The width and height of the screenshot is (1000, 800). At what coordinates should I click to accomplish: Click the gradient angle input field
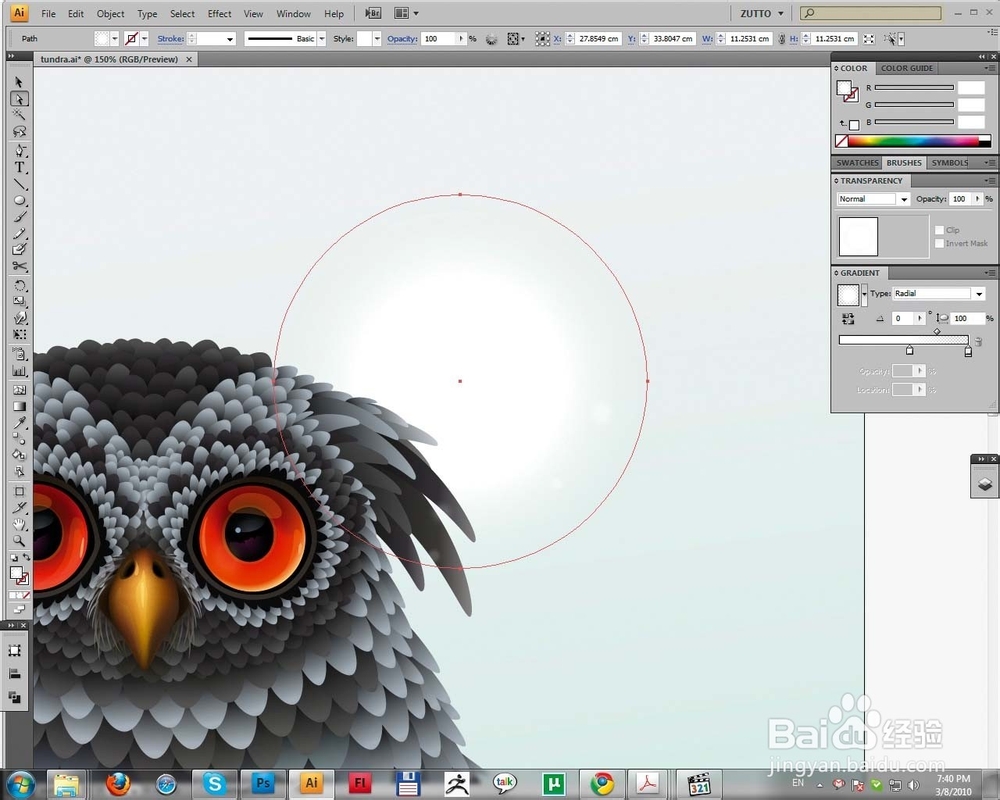tap(902, 318)
